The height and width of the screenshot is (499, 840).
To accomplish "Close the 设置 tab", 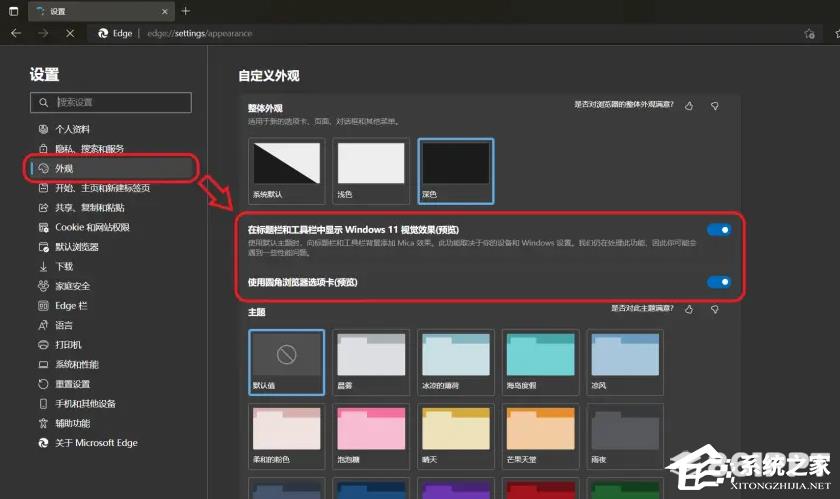I will point(164,11).
